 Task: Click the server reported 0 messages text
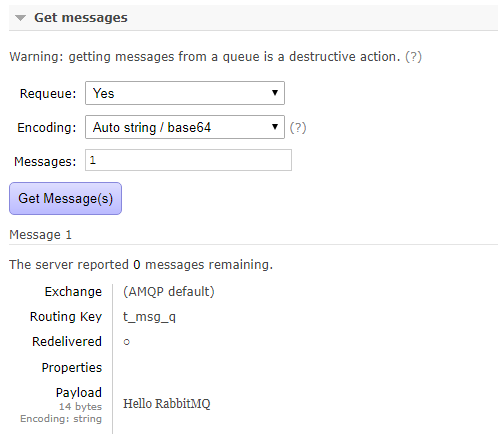141,265
